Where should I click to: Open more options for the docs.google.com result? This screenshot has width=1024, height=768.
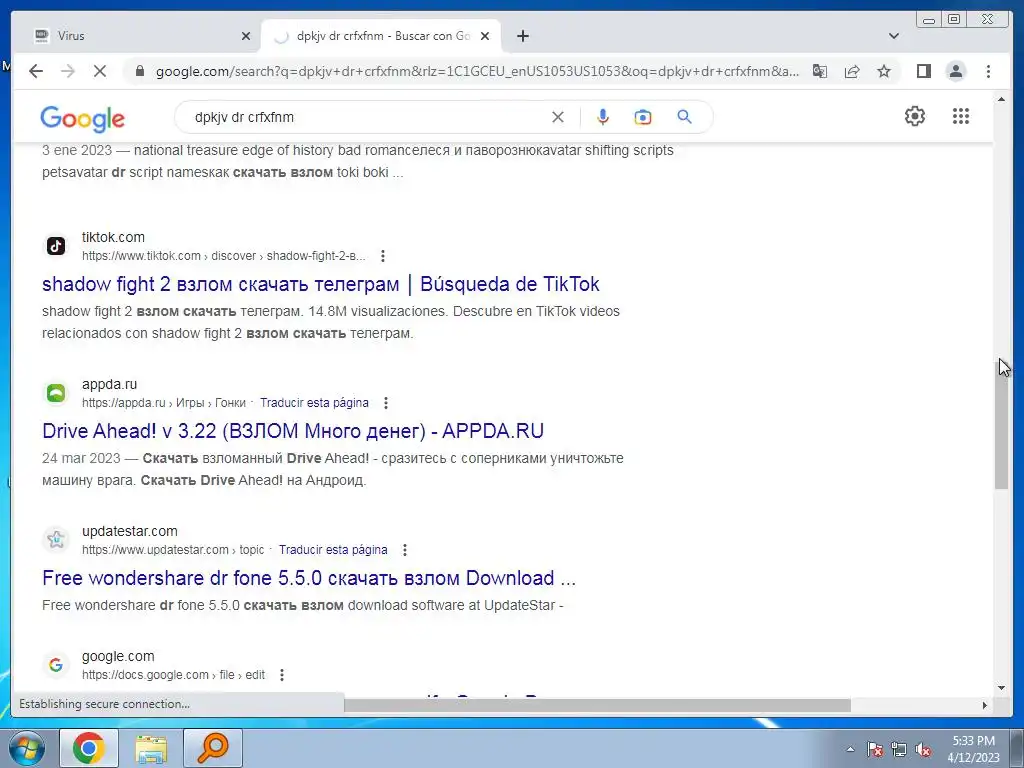click(281, 675)
